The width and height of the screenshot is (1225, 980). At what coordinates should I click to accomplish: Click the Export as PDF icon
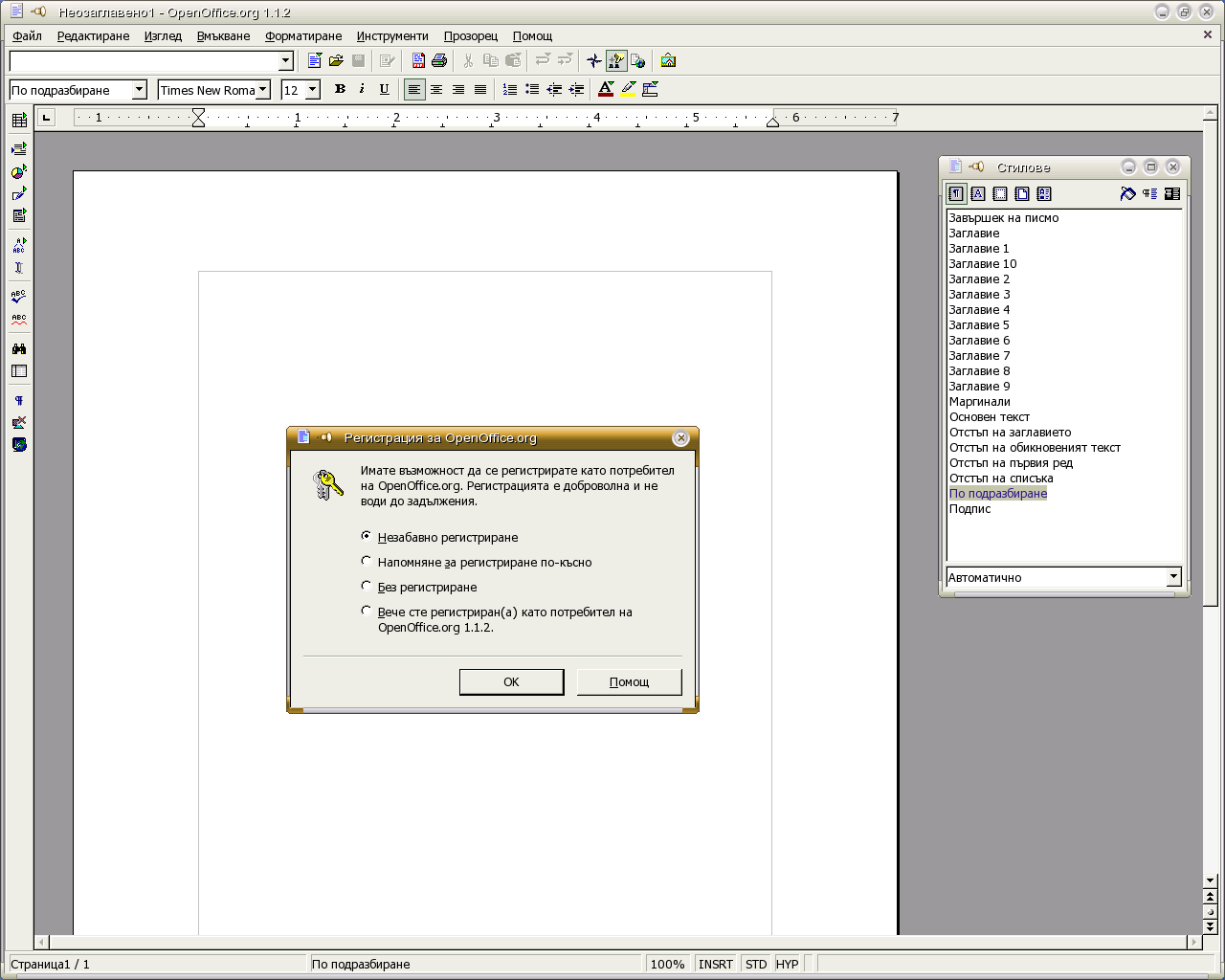pyautogui.click(x=418, y=60)
